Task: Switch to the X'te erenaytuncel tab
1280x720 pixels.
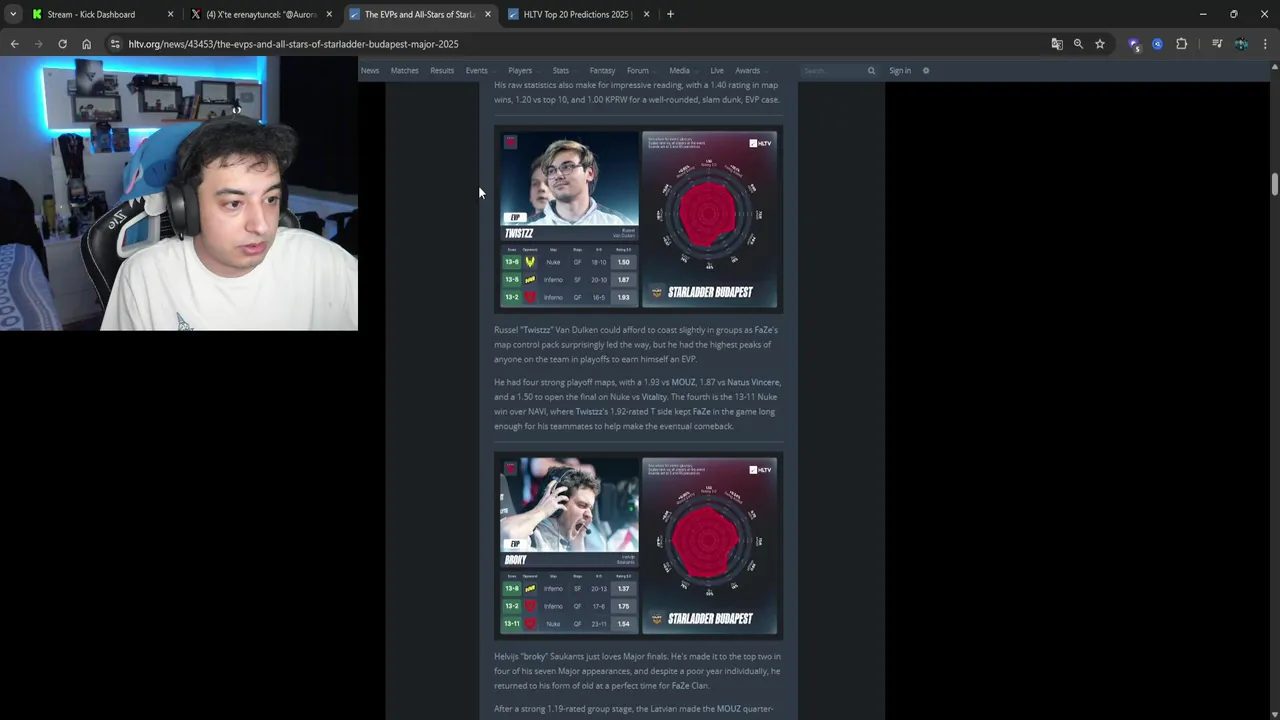Action: 262,14
